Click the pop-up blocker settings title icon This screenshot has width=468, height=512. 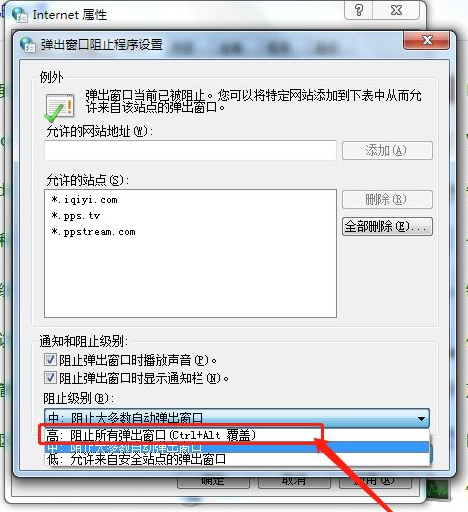click(28, 44)
